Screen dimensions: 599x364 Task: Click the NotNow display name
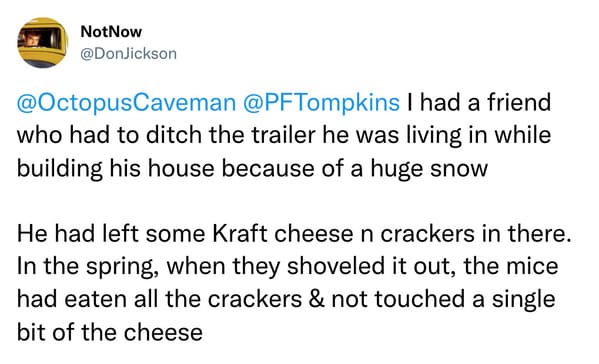[111, 32]
